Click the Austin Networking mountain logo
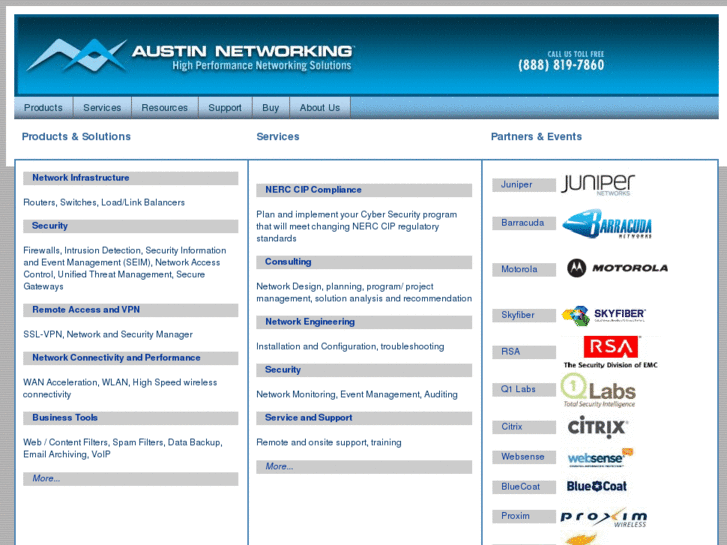The image size is (727, 545). pyautogui.click(x=77, y=55)
